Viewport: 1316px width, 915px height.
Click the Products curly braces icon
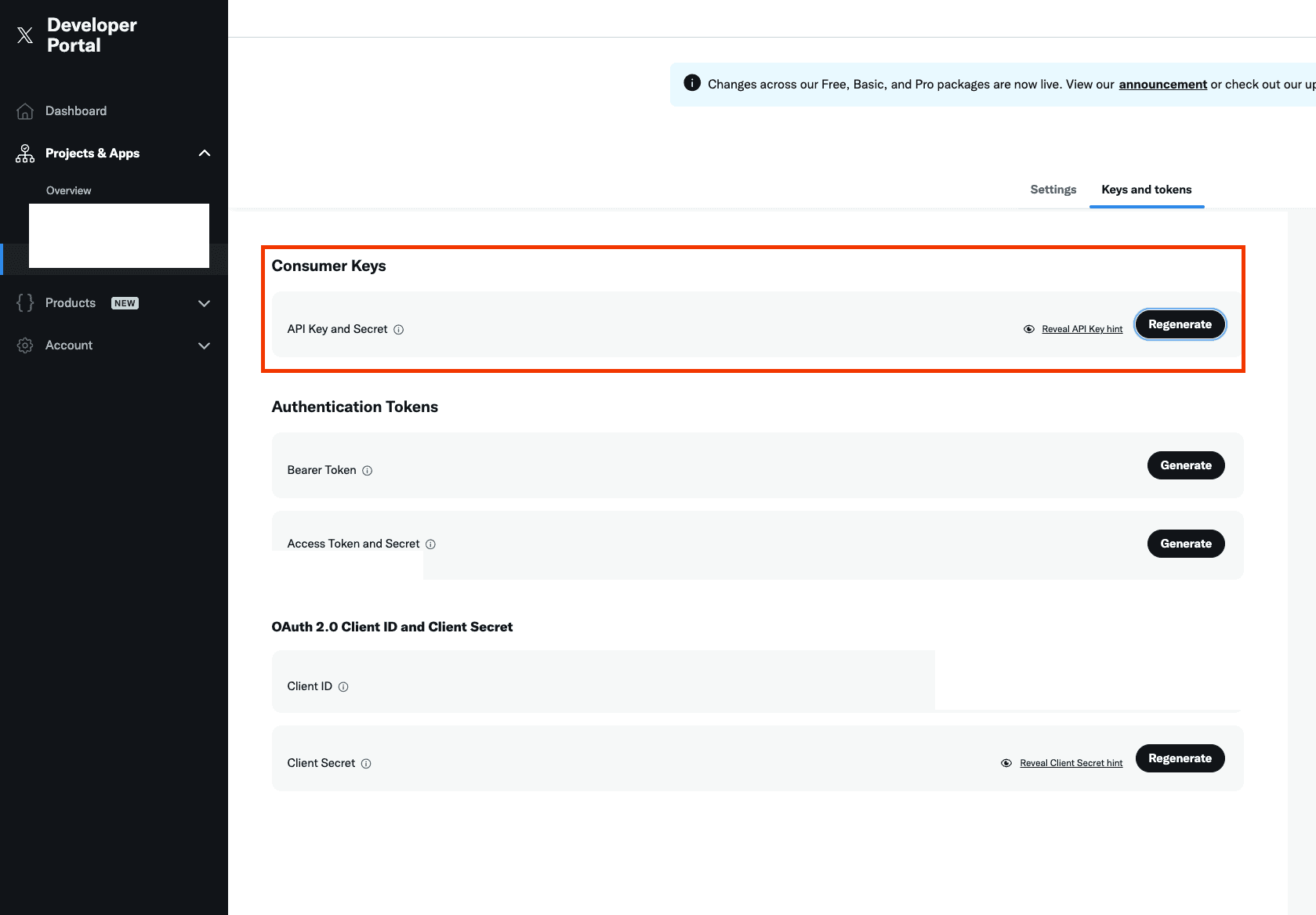tap(25, 303)
